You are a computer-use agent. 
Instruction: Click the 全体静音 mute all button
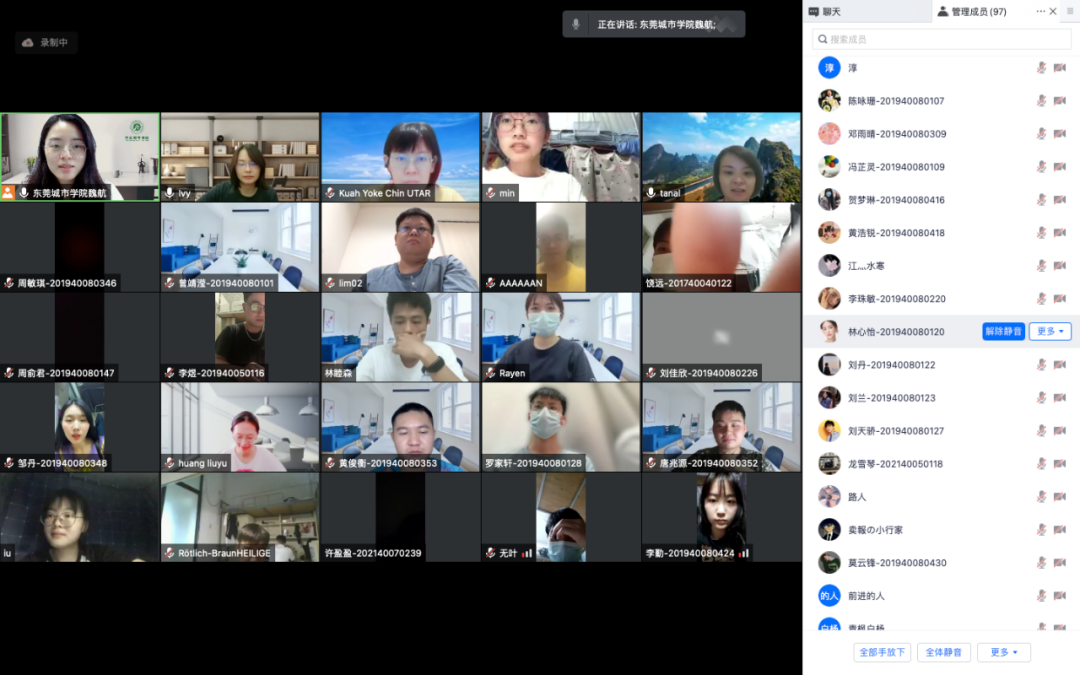(x=943, y=652)
